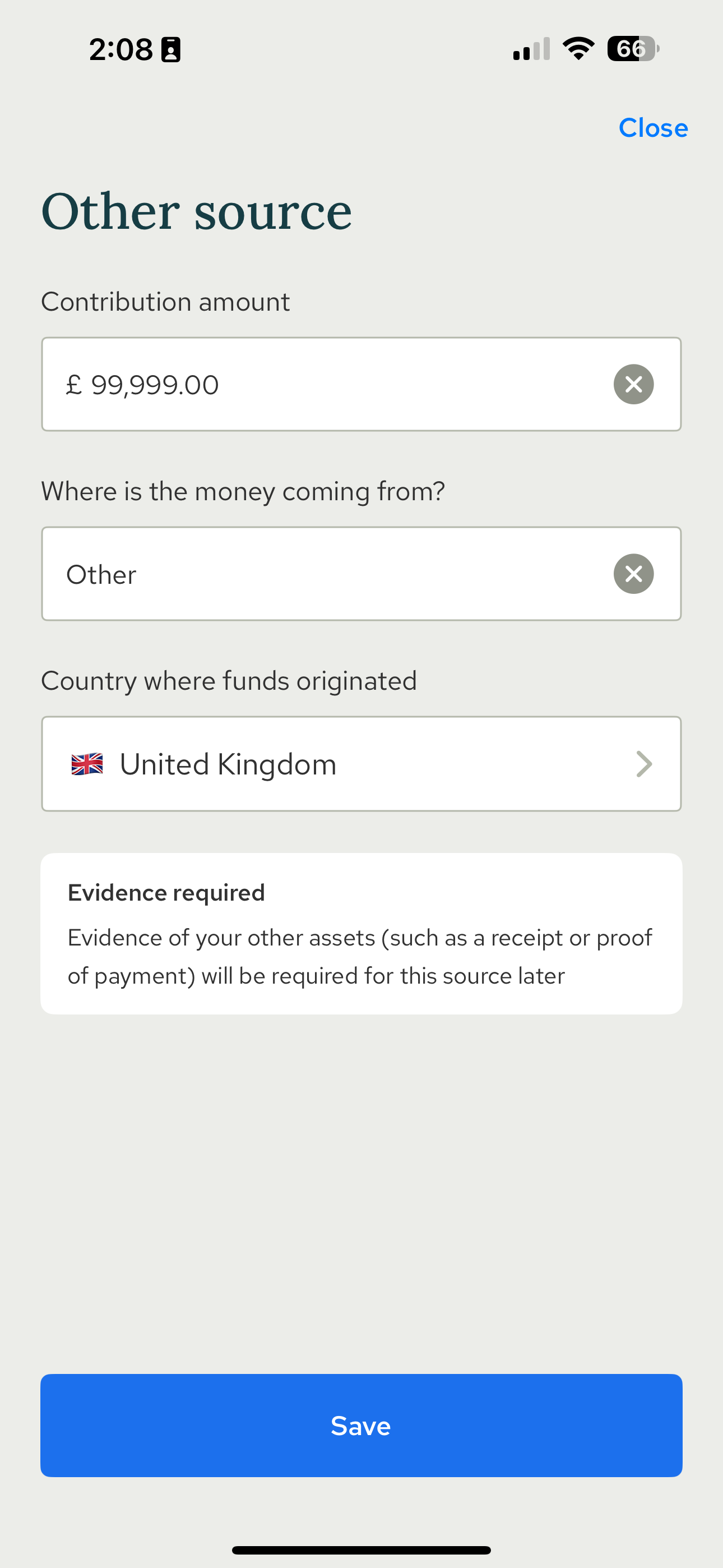Select the United Kingdom country text

point(228,764)
